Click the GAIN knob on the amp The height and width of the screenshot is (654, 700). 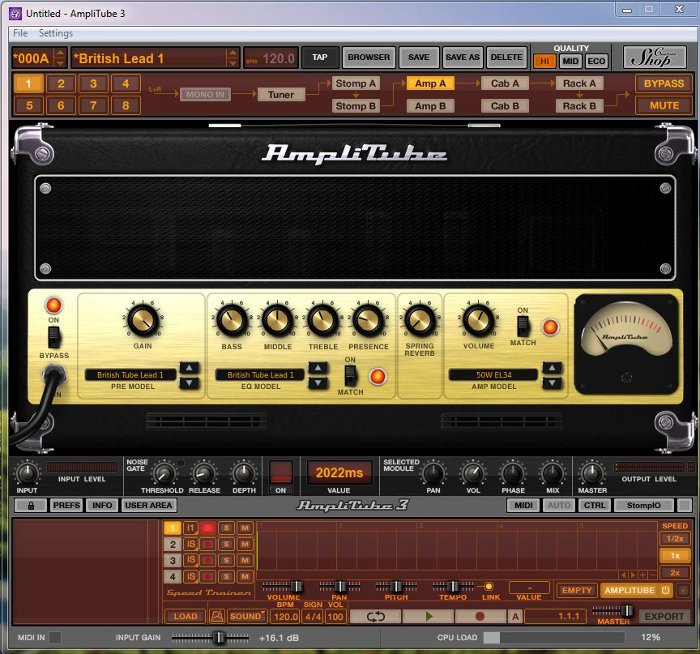[x=143, y=321]
